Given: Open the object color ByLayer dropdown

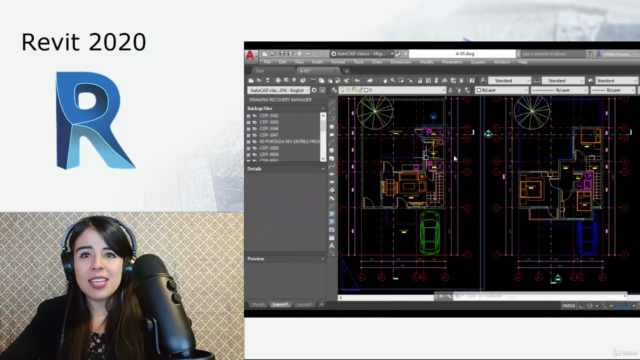Looking at the screenshot, I should 502,90.
